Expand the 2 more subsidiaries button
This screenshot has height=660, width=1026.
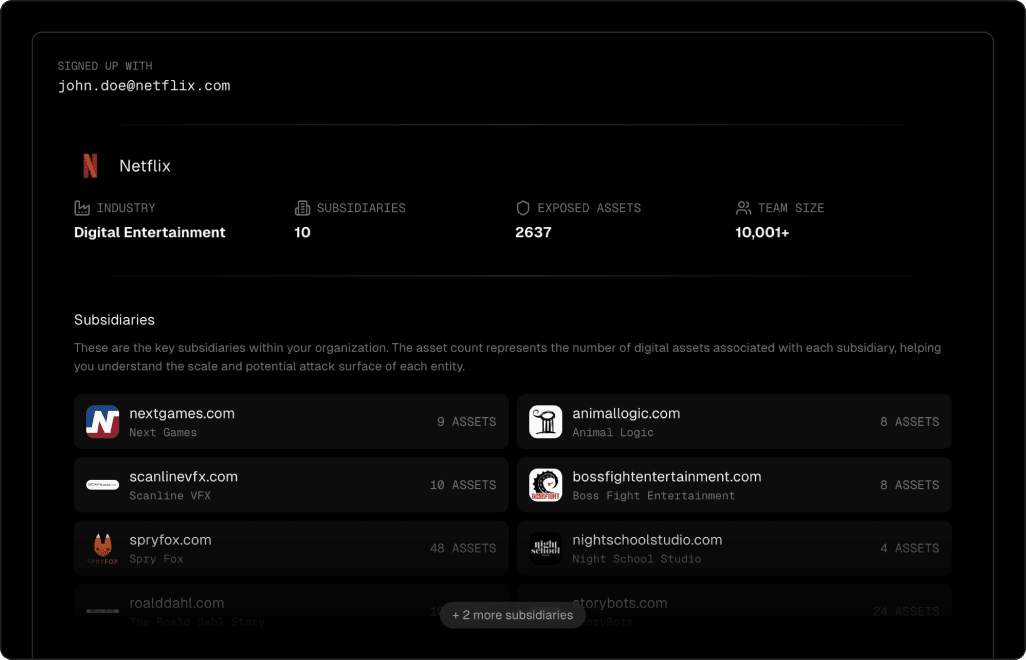tap(512, 615)
